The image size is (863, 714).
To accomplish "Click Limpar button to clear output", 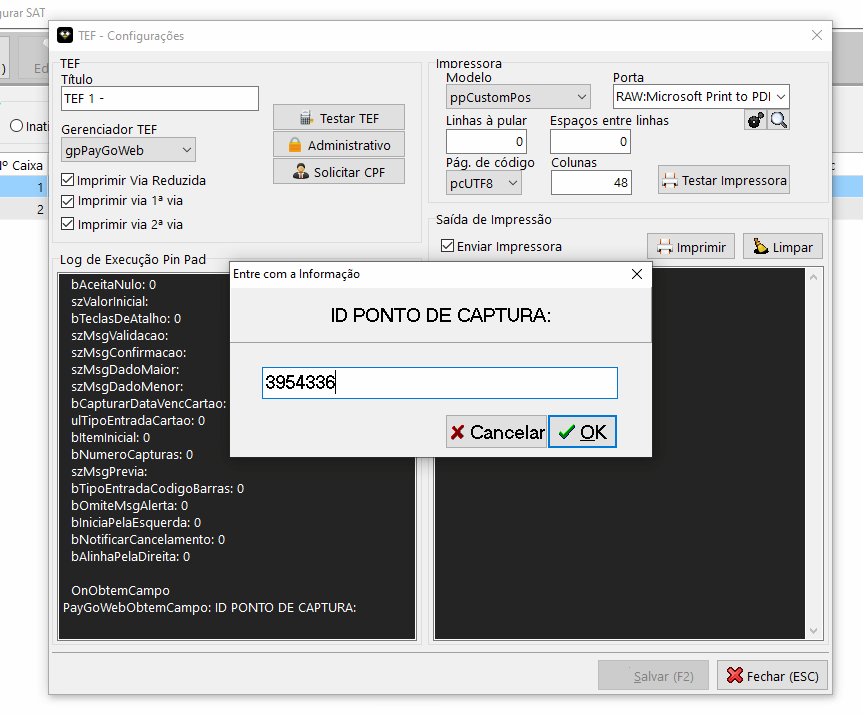I will pos(783,247).
